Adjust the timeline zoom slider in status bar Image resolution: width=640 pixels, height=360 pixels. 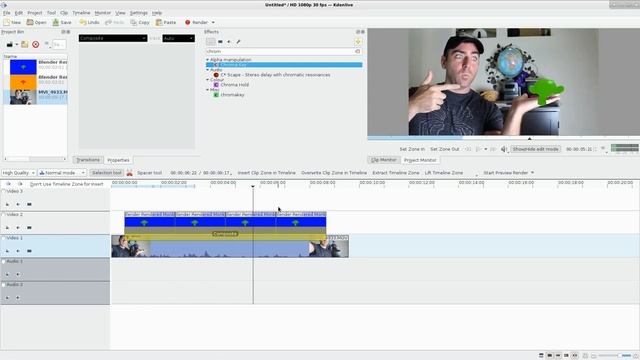(616, 356)
